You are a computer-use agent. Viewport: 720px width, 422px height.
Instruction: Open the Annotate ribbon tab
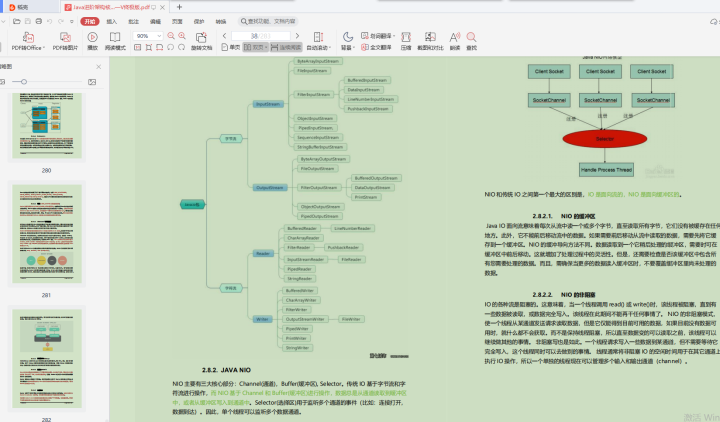pos(133,21)
